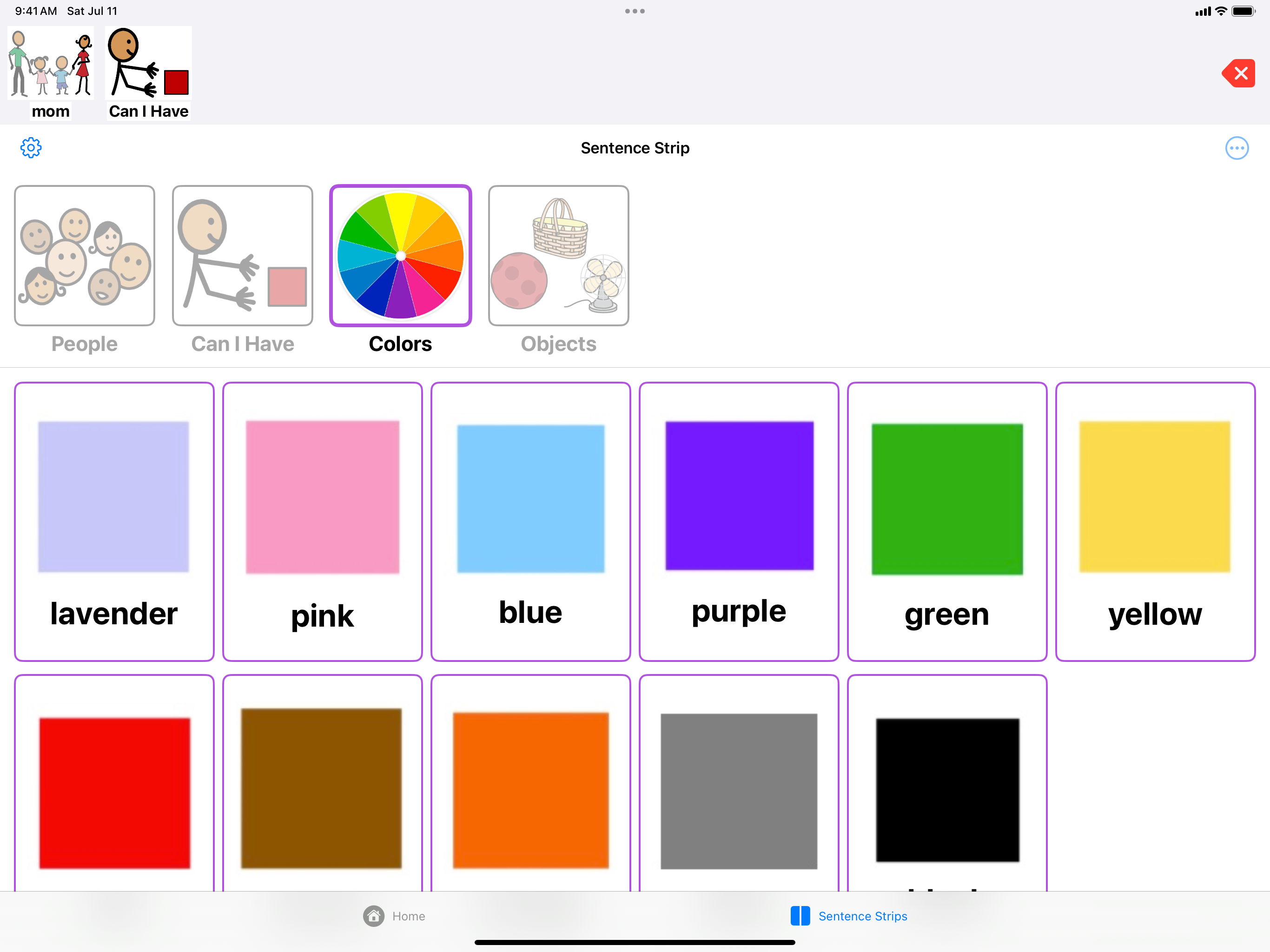Pick the orange color card
The width and height of the screenshot is (1270, 952).
coord(530,784)
